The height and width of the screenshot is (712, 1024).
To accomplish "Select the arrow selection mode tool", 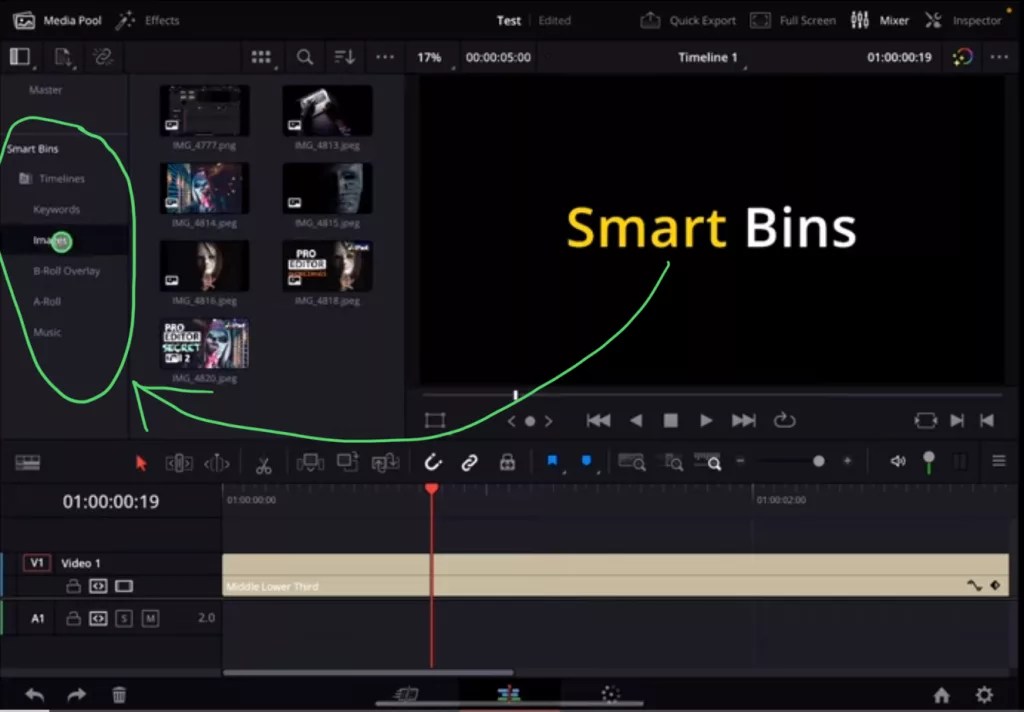I will (141, 461).
